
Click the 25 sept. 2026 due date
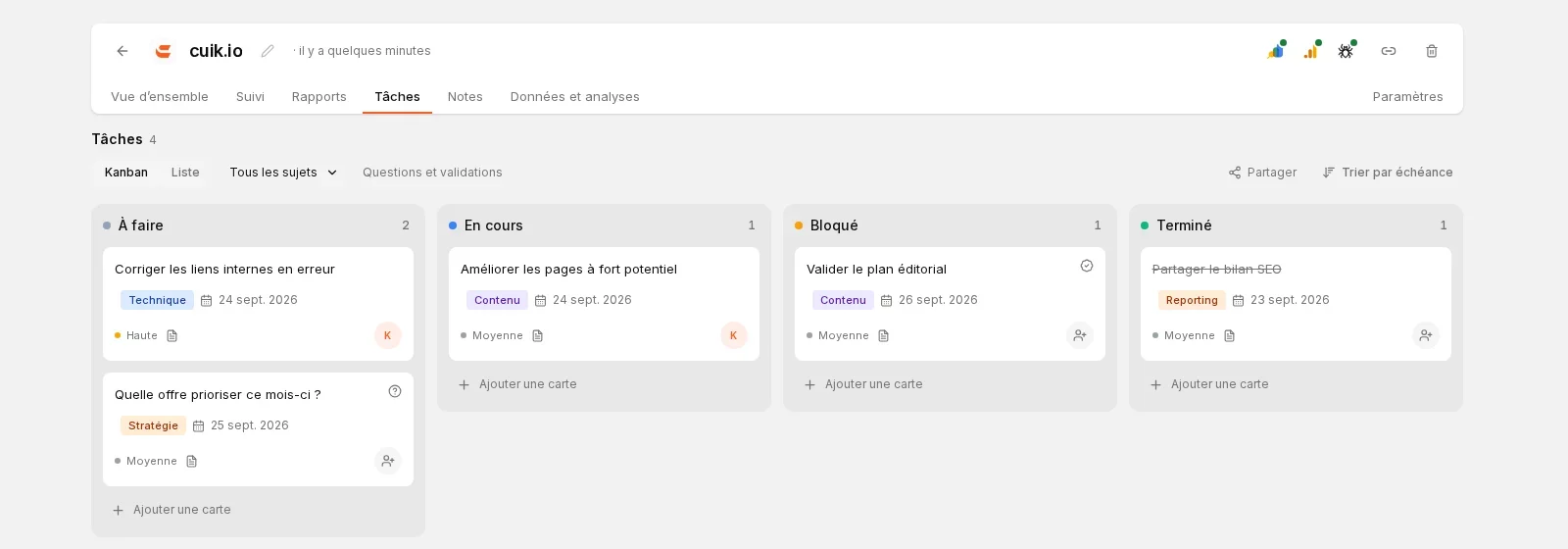pos(250,425)
